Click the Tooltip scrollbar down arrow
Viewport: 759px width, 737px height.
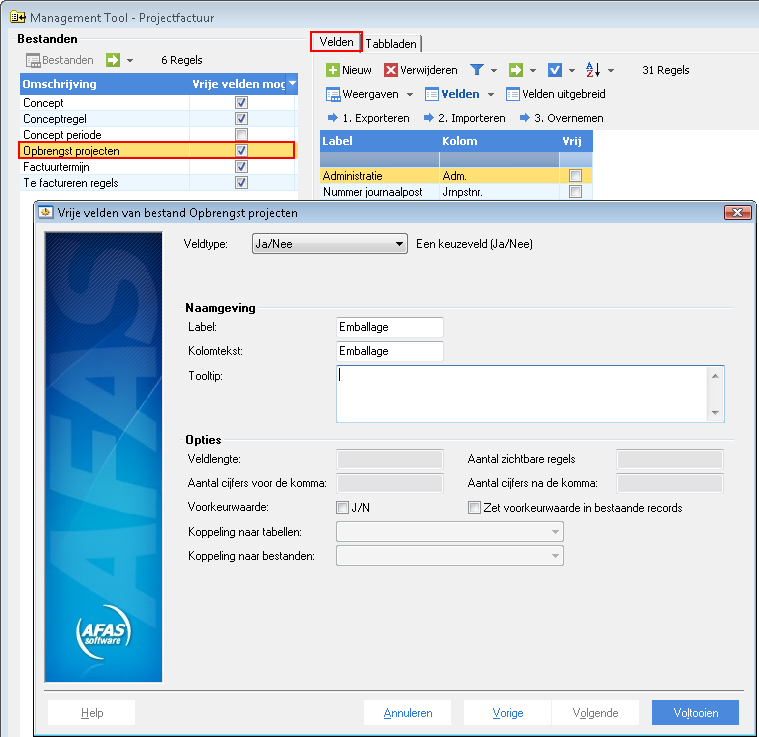point(715,413)
